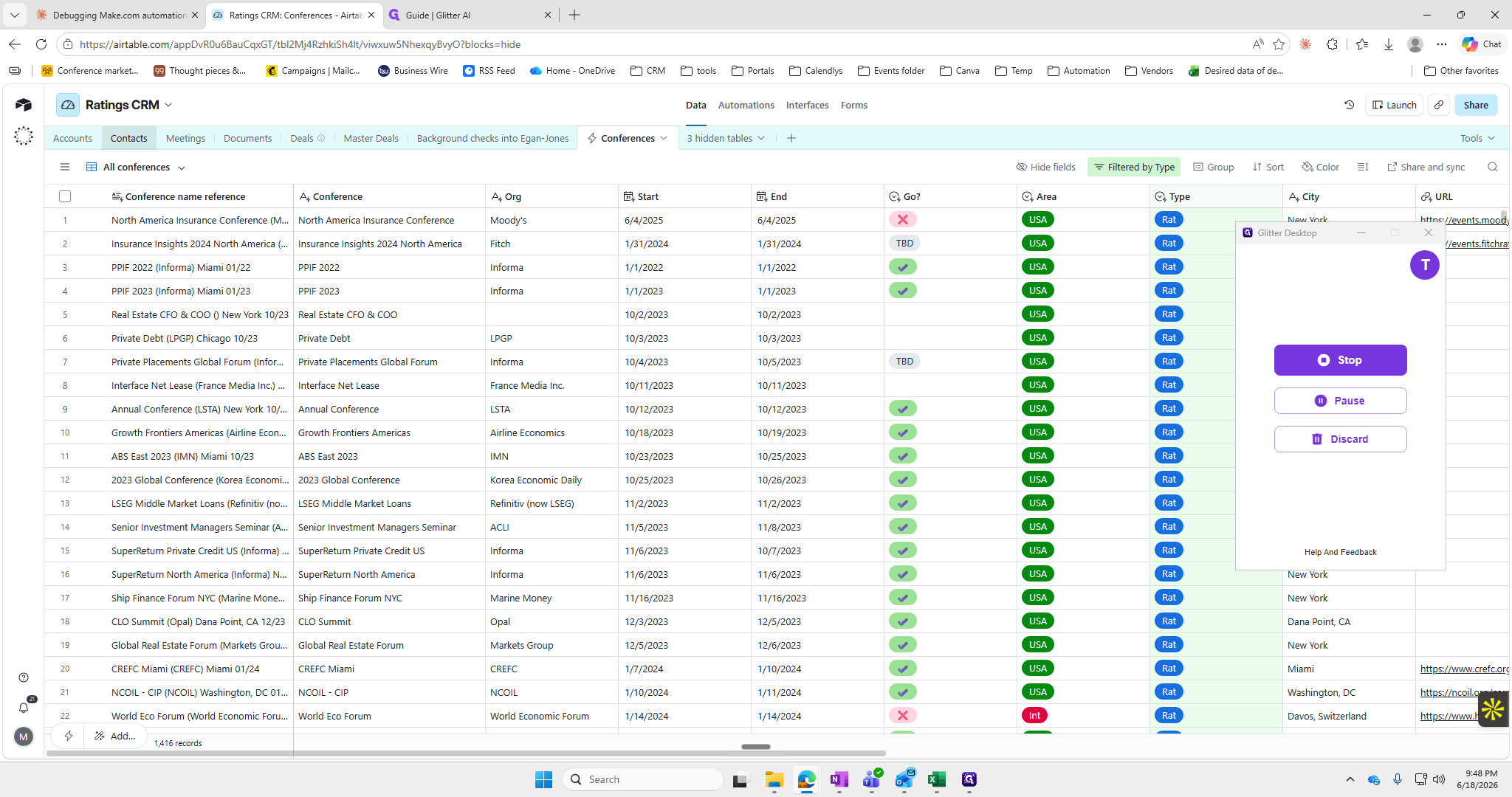Click the Glitter Desktop T avatar

[1424, 265]
